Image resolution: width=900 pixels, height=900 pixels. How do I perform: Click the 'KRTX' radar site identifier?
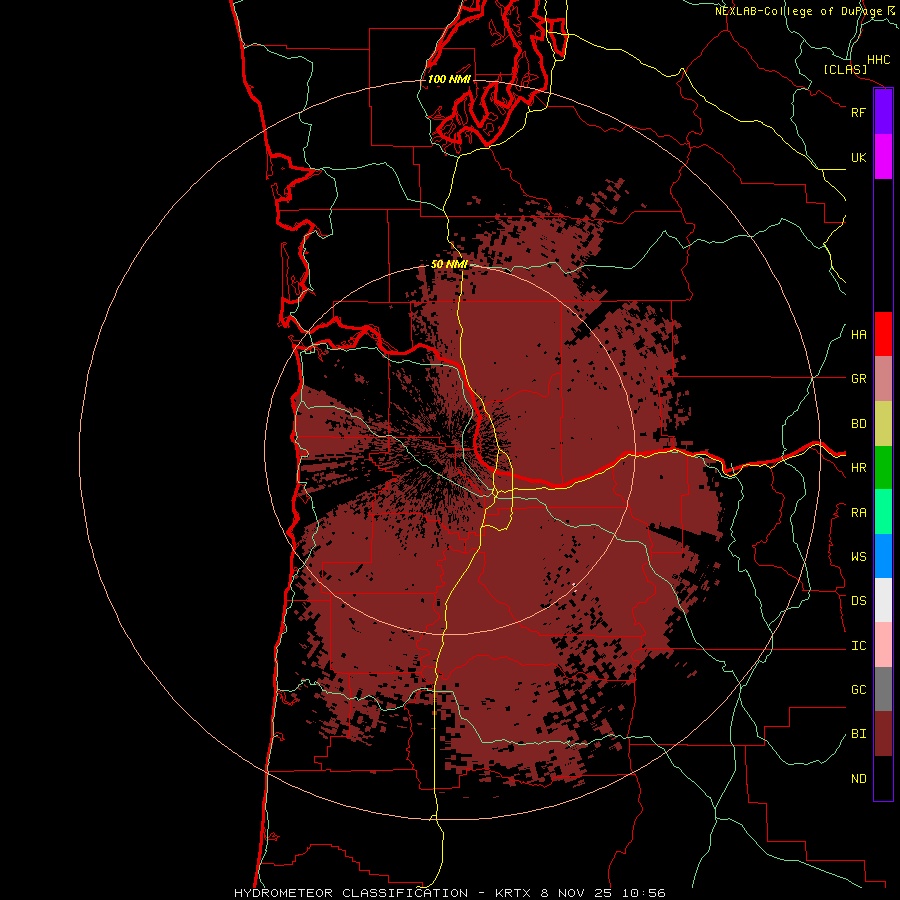[515, 893]
